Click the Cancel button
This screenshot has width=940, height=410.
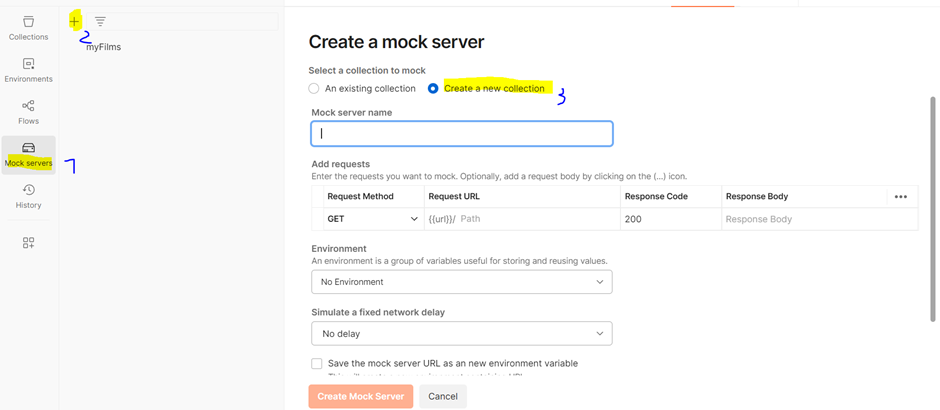443,396
